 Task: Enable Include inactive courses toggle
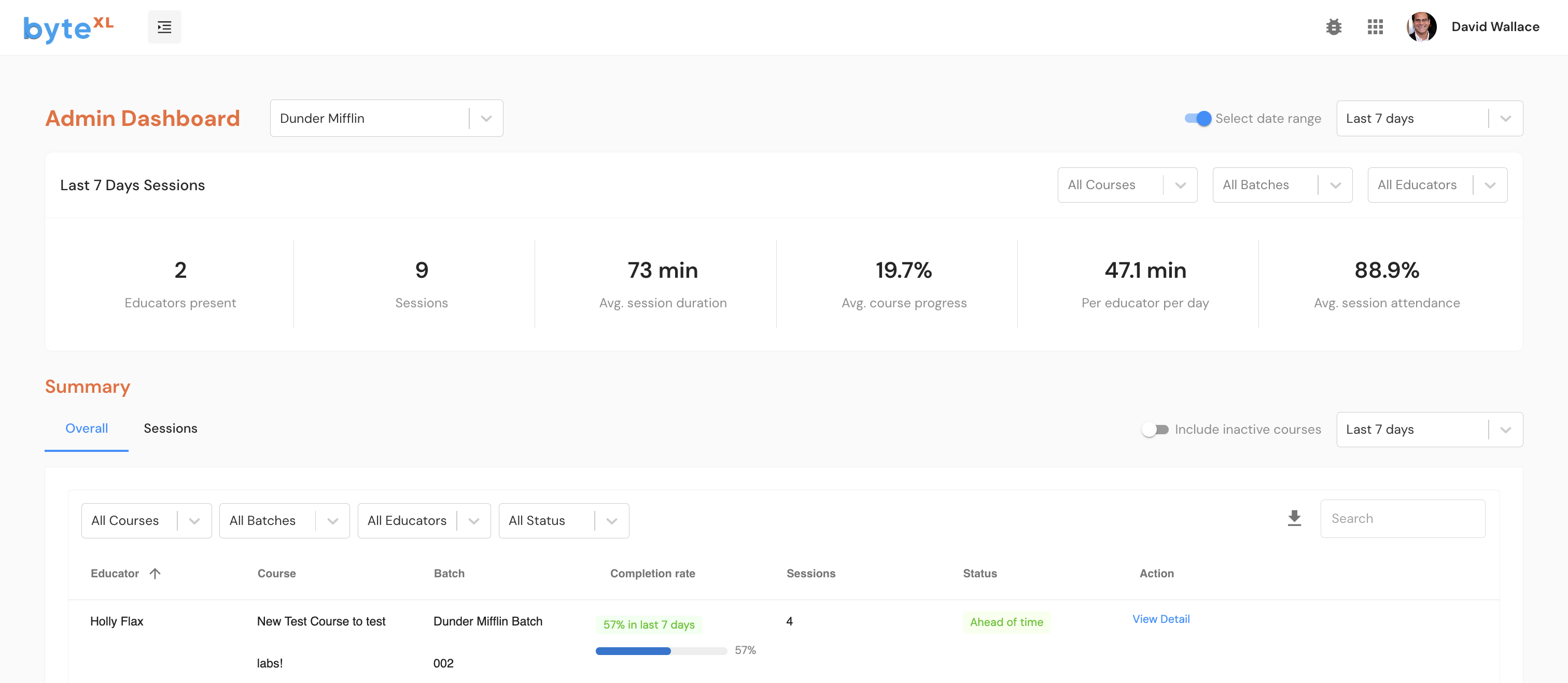click(x=1155, y=430)
